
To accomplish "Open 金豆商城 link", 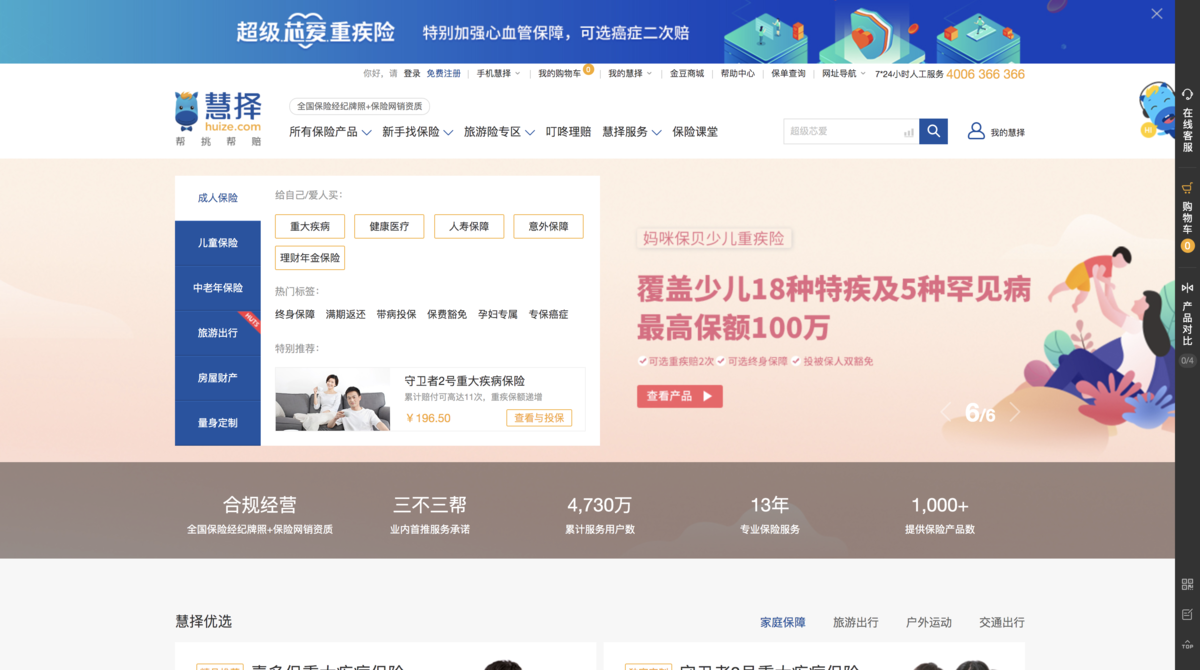I will [687, 74].
